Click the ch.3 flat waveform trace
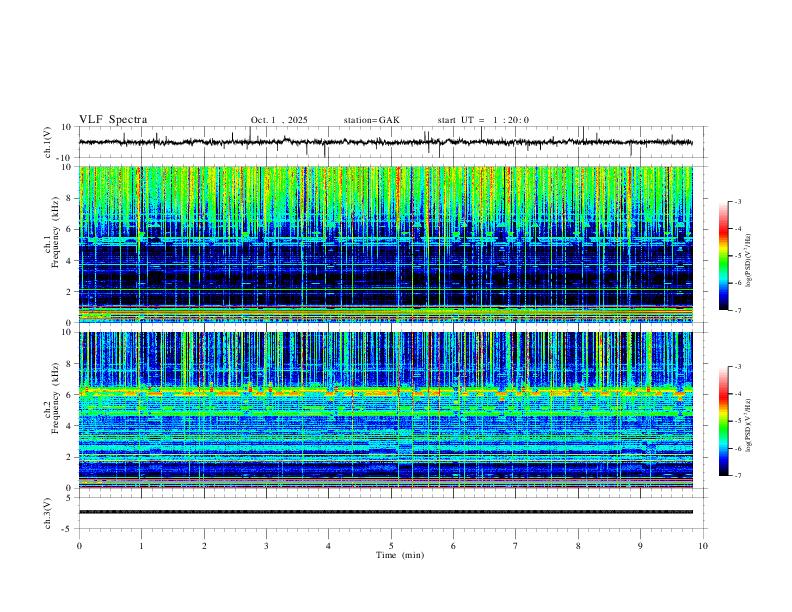This screenshot has height=612, width=792. 386,512
